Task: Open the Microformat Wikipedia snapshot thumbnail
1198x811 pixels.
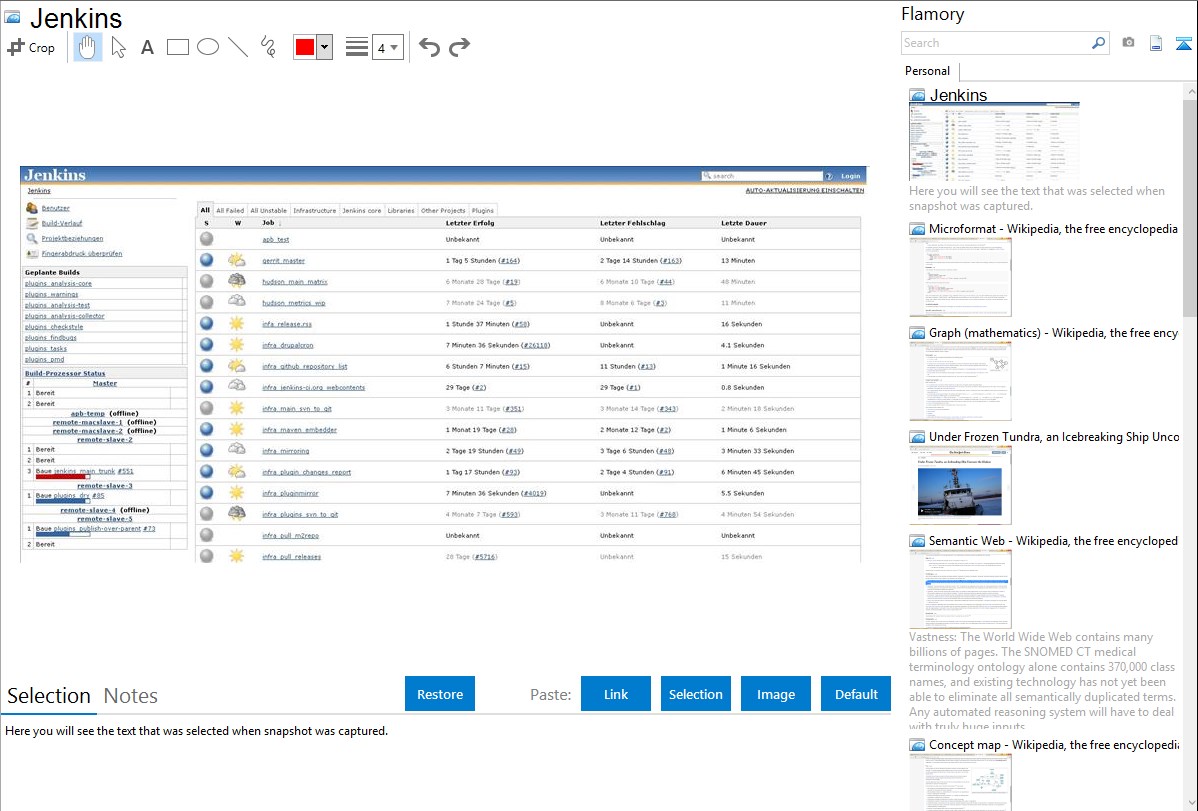Action: tap(960, 277)
